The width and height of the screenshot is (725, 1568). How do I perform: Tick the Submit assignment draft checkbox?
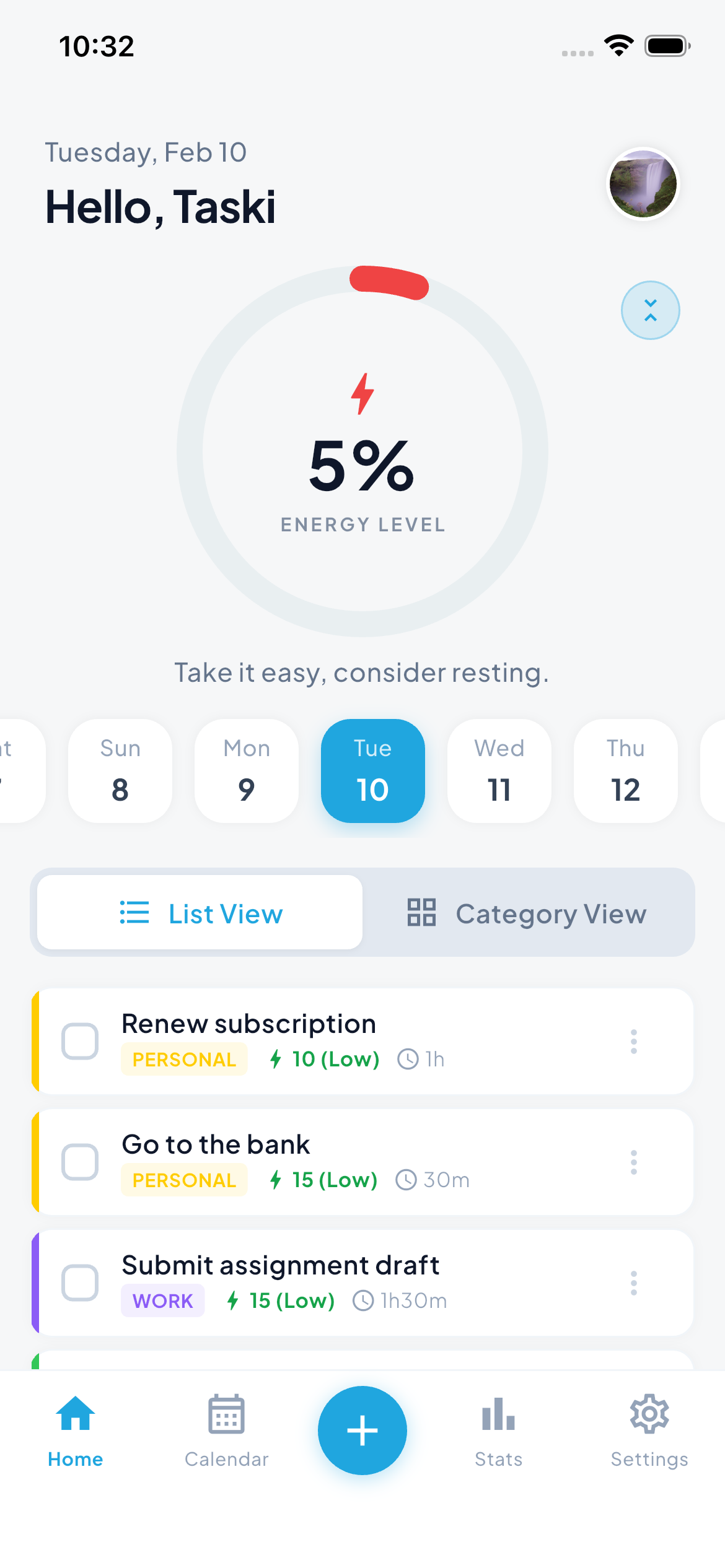(x=80, y=1283)
